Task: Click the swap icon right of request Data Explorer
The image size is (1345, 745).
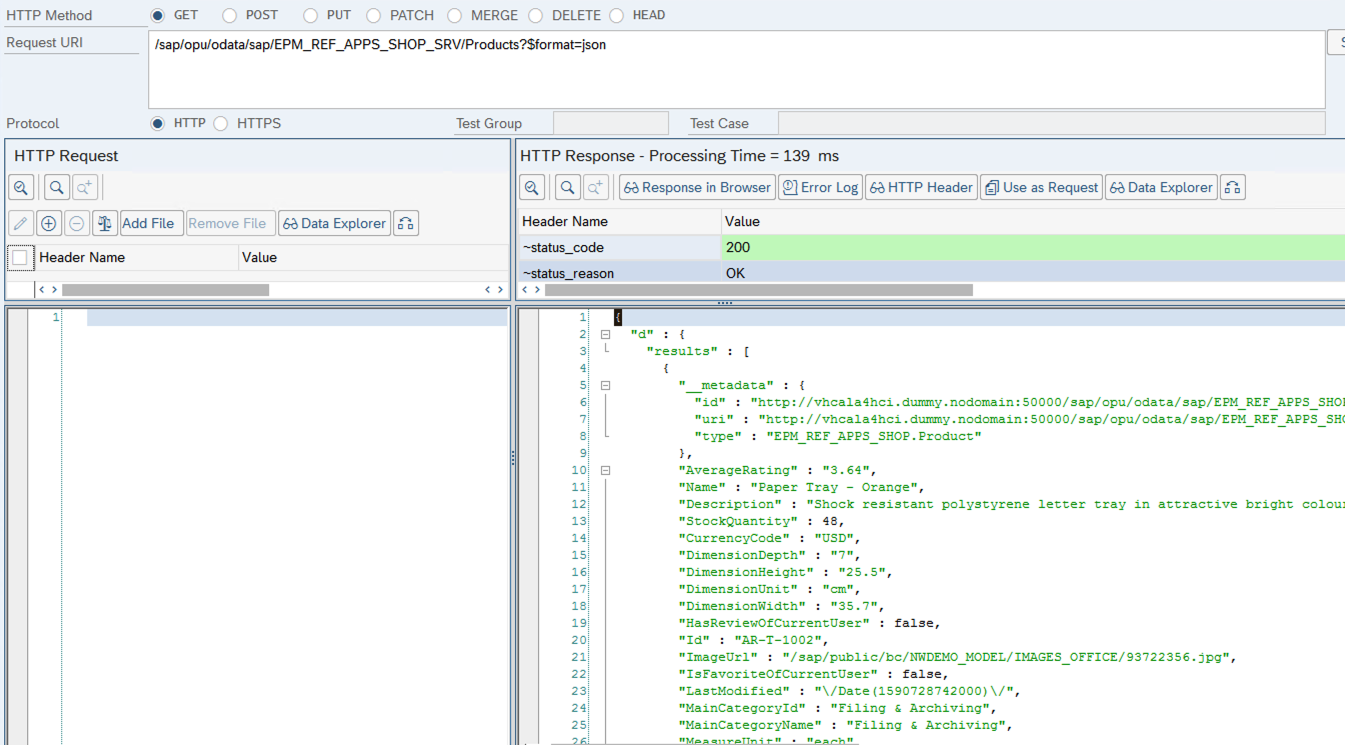Action: (405, 222)
